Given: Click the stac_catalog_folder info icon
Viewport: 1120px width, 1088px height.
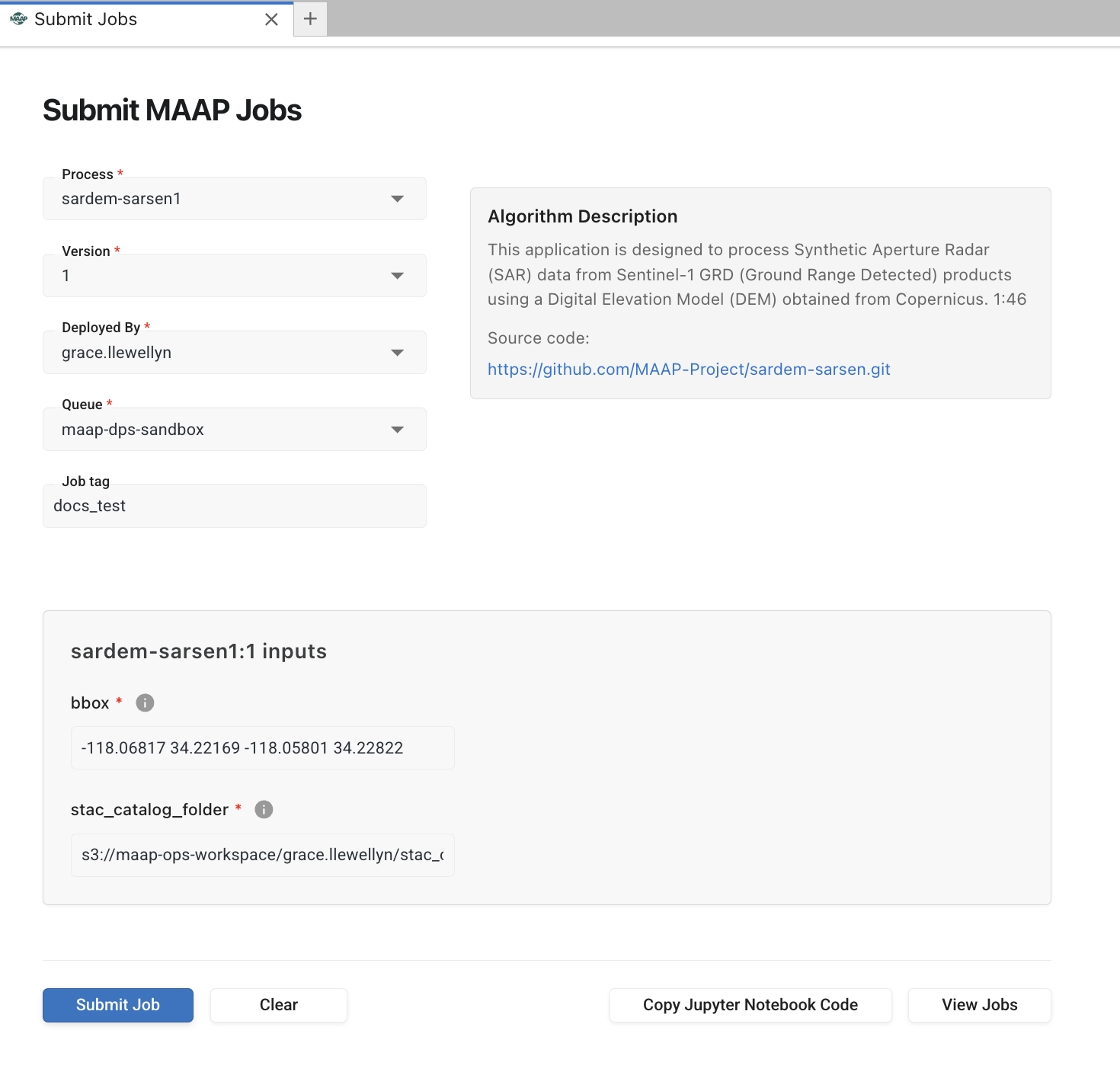Looking at the screenshot, I should pos(264,809).
